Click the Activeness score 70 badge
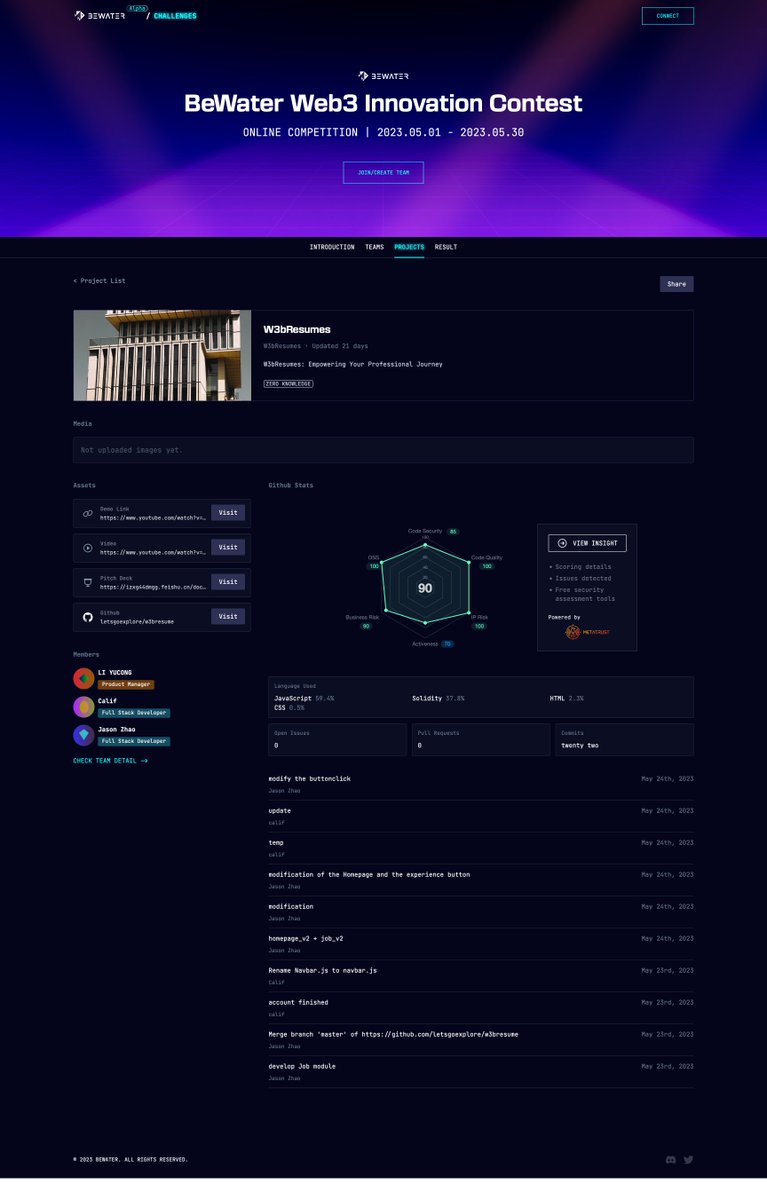767x1200 pixels. click(x=447, y=644)
